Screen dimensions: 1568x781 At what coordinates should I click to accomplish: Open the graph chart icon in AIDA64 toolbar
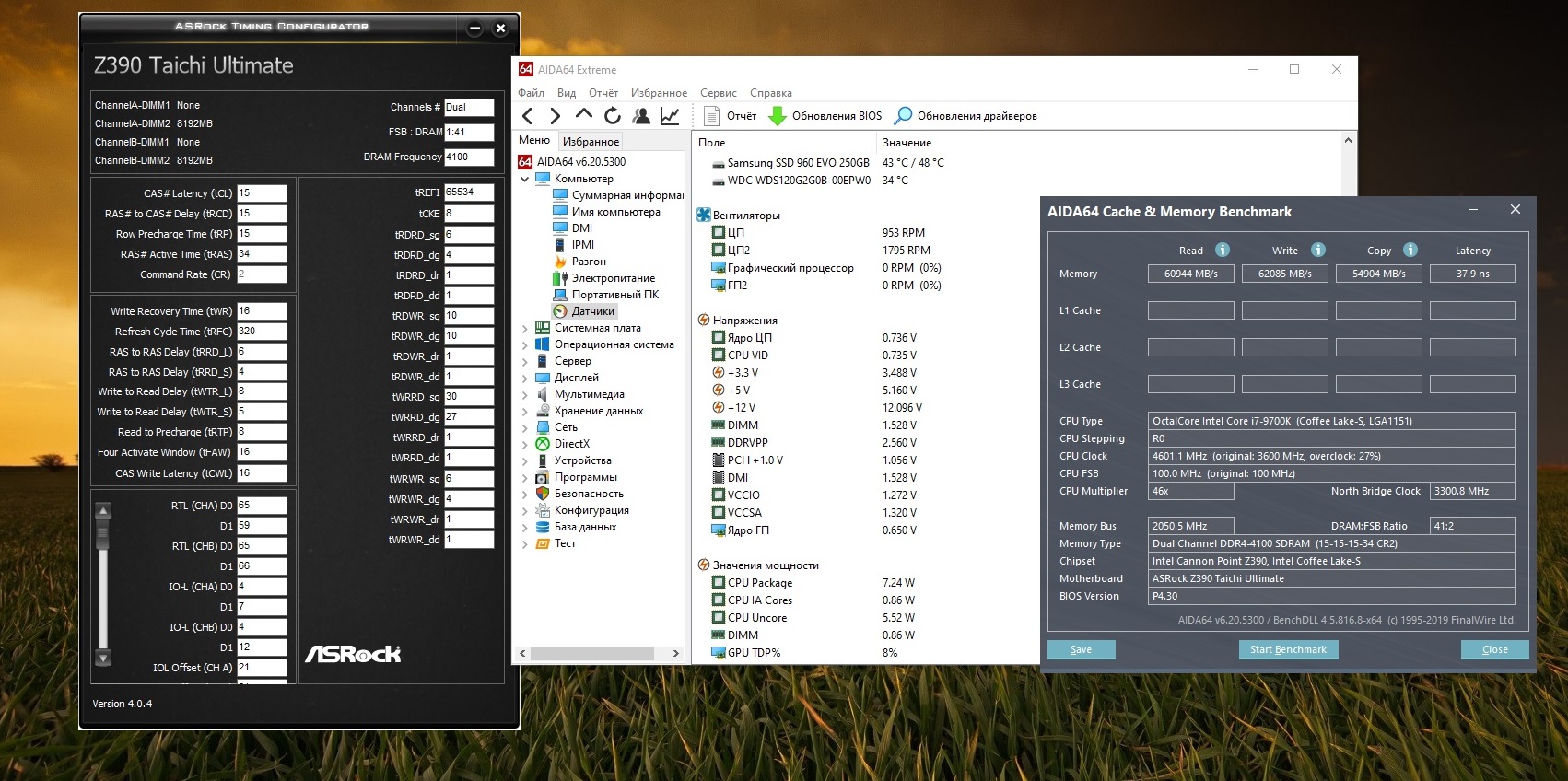(x=670, y=116)
